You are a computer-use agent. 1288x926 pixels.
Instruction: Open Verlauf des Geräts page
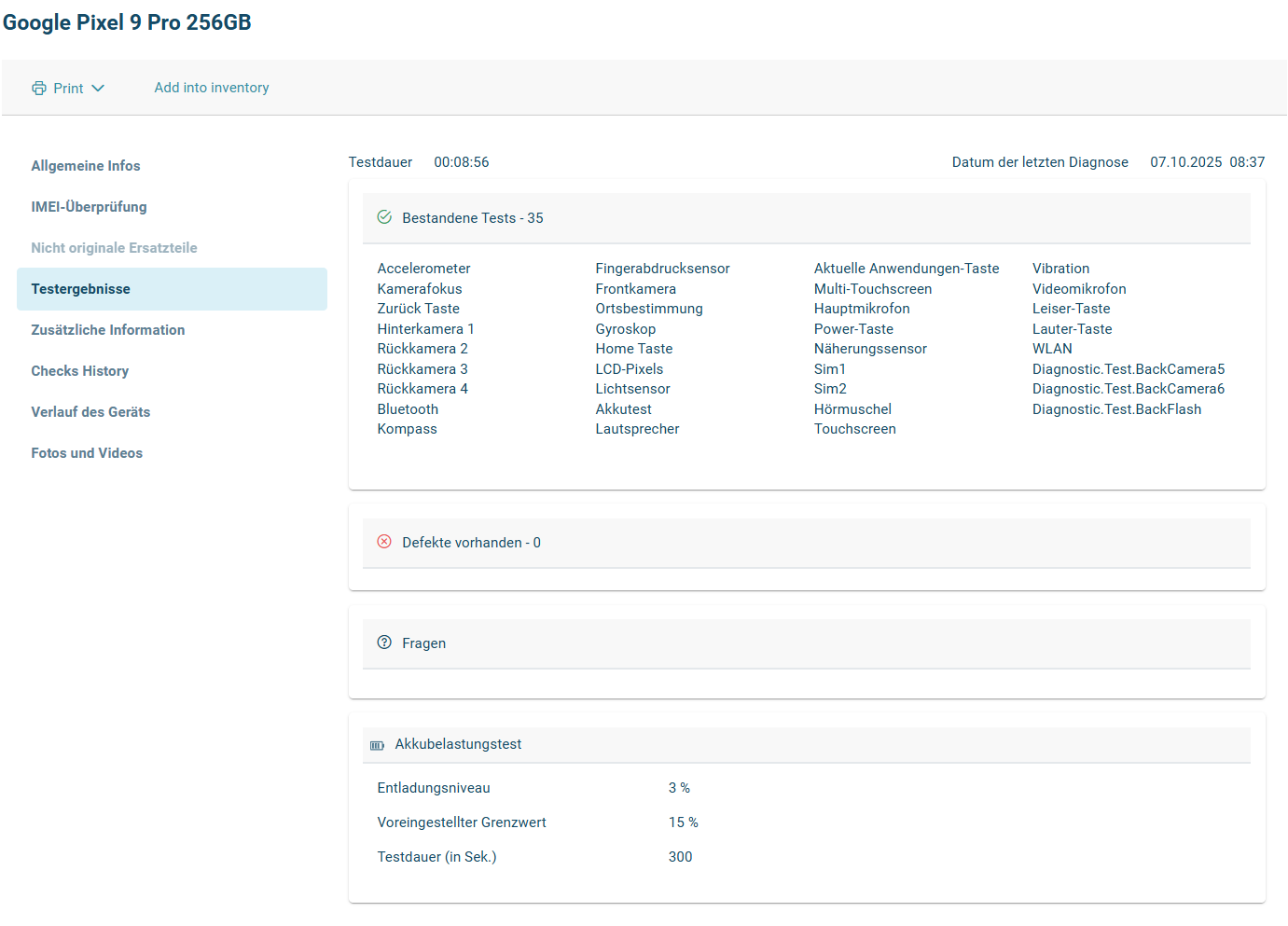click(x=90, y=412)
